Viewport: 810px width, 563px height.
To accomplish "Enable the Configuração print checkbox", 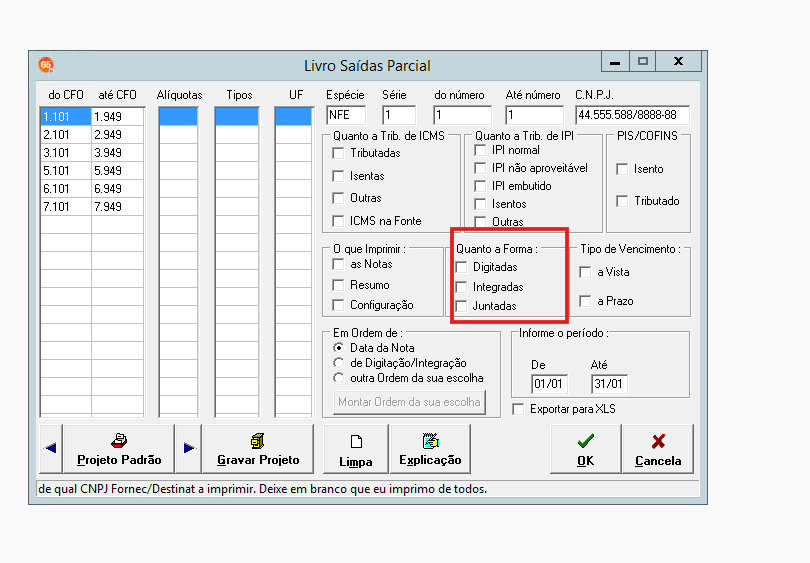I will coord(338,305).
